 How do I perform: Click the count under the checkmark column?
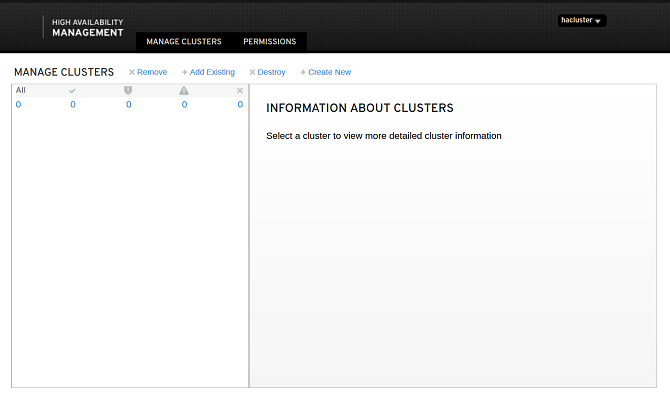(x=73, y=104)
